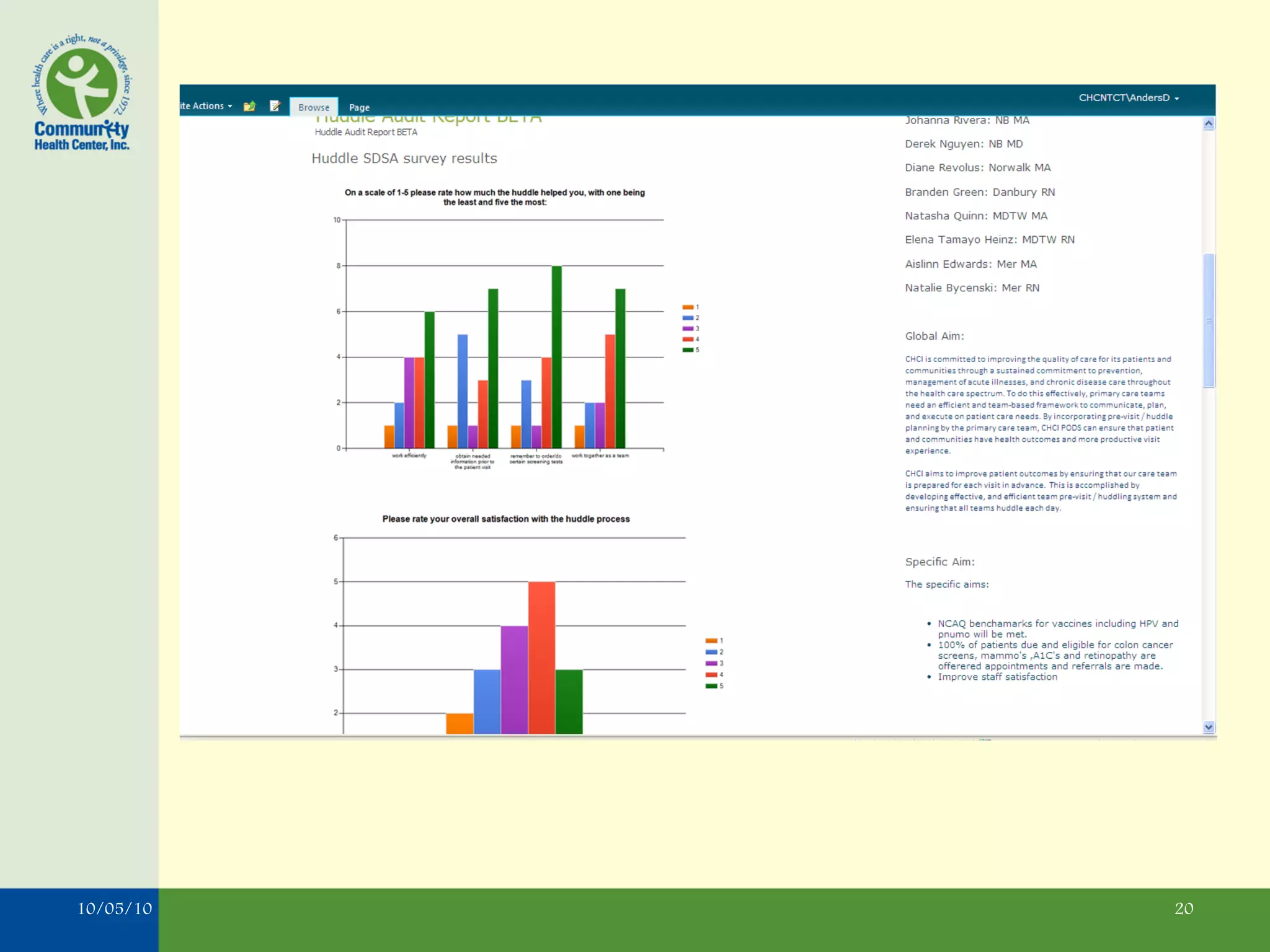Click the Navigate Up folder icon

249,106
